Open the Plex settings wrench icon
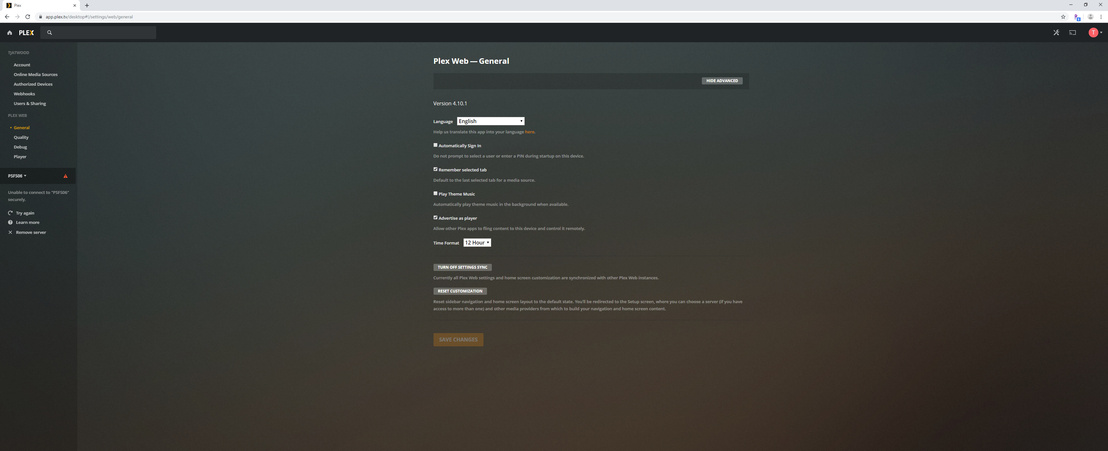This screenshot has height=451, width=1108. pos(1056,33)
